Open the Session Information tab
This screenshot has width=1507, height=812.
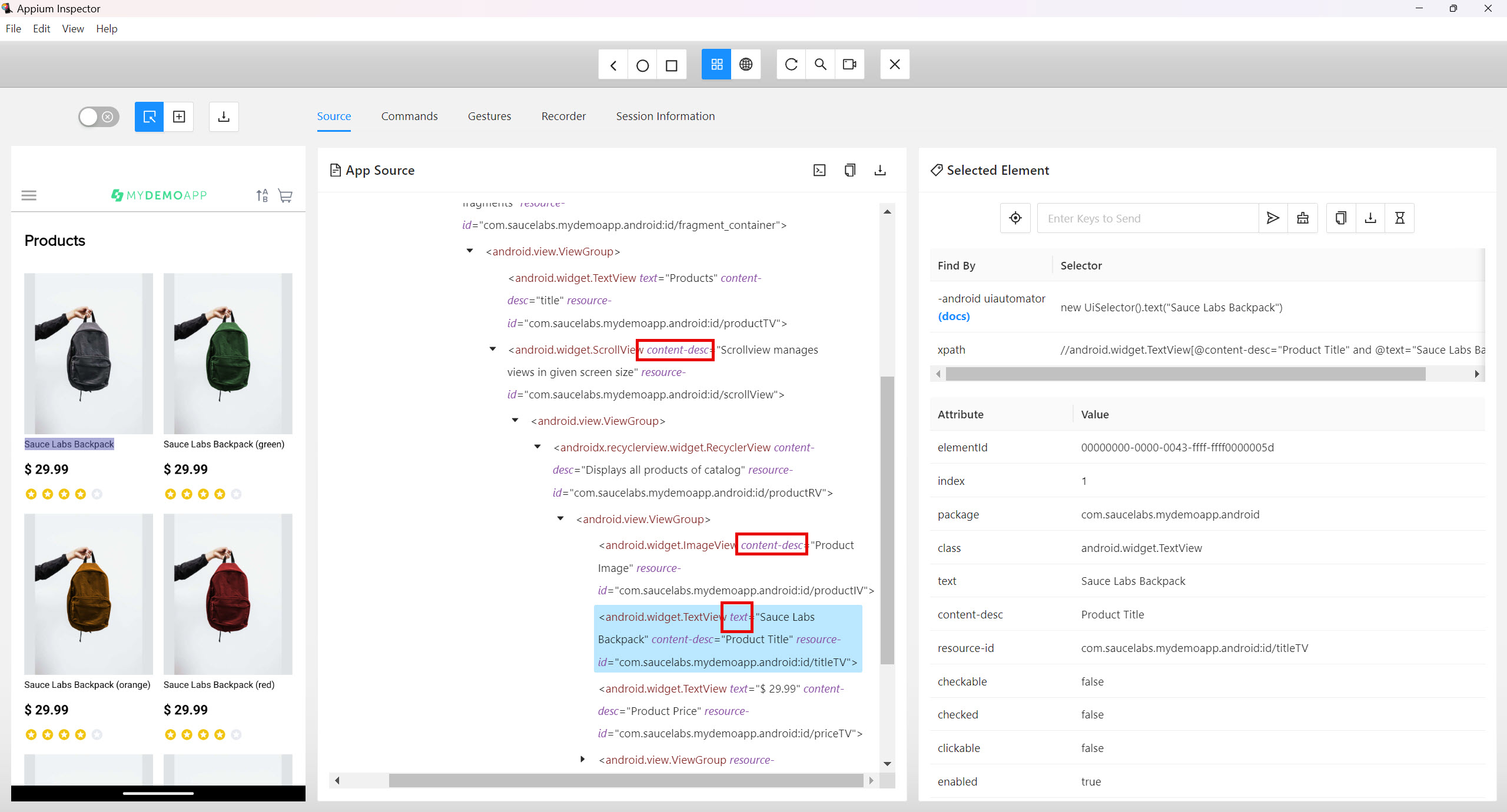pos(665,116)
